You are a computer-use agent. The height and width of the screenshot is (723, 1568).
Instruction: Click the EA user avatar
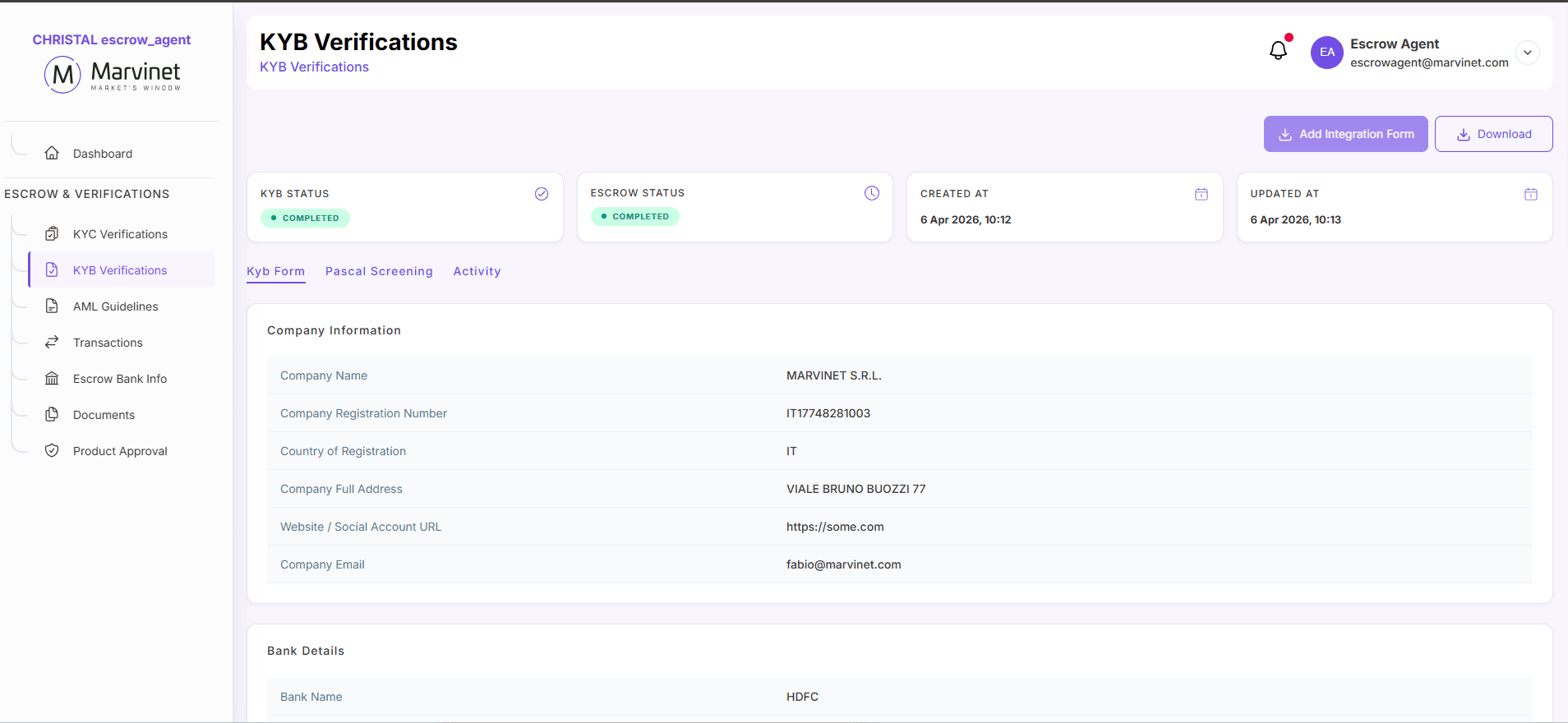click(x=1326, y=53)
